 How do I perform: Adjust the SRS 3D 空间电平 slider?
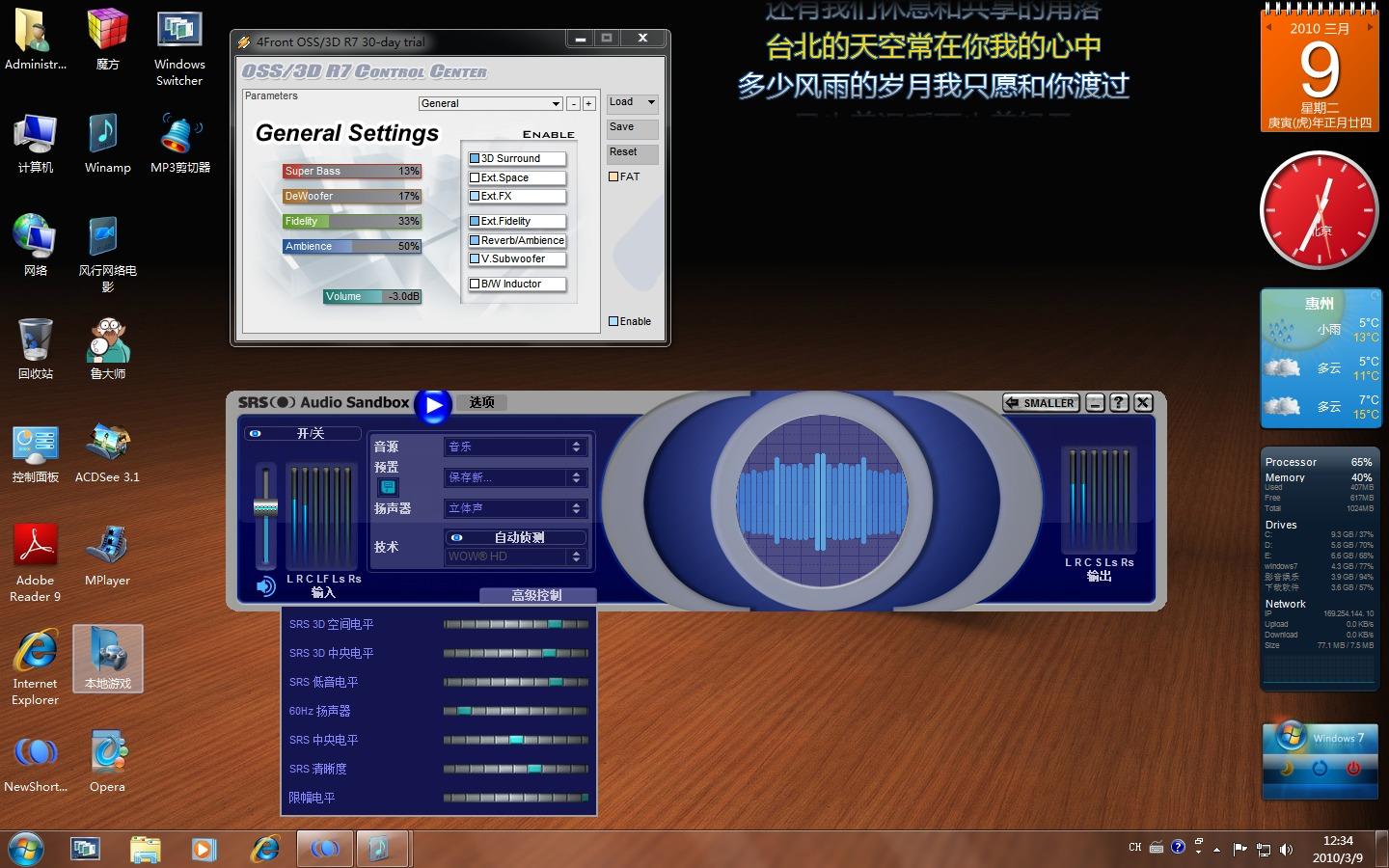pos(516,624)
